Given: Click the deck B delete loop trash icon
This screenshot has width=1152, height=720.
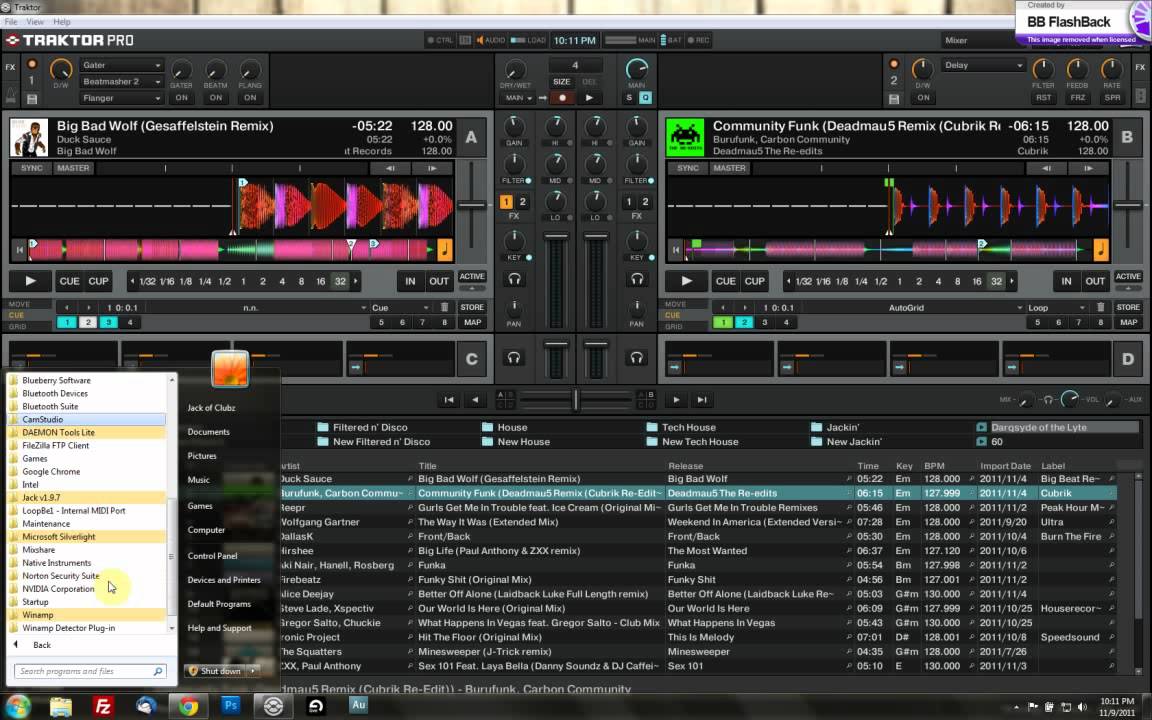Looking at the screenshot, I should pyautogui.click(x=1101, y=307).
